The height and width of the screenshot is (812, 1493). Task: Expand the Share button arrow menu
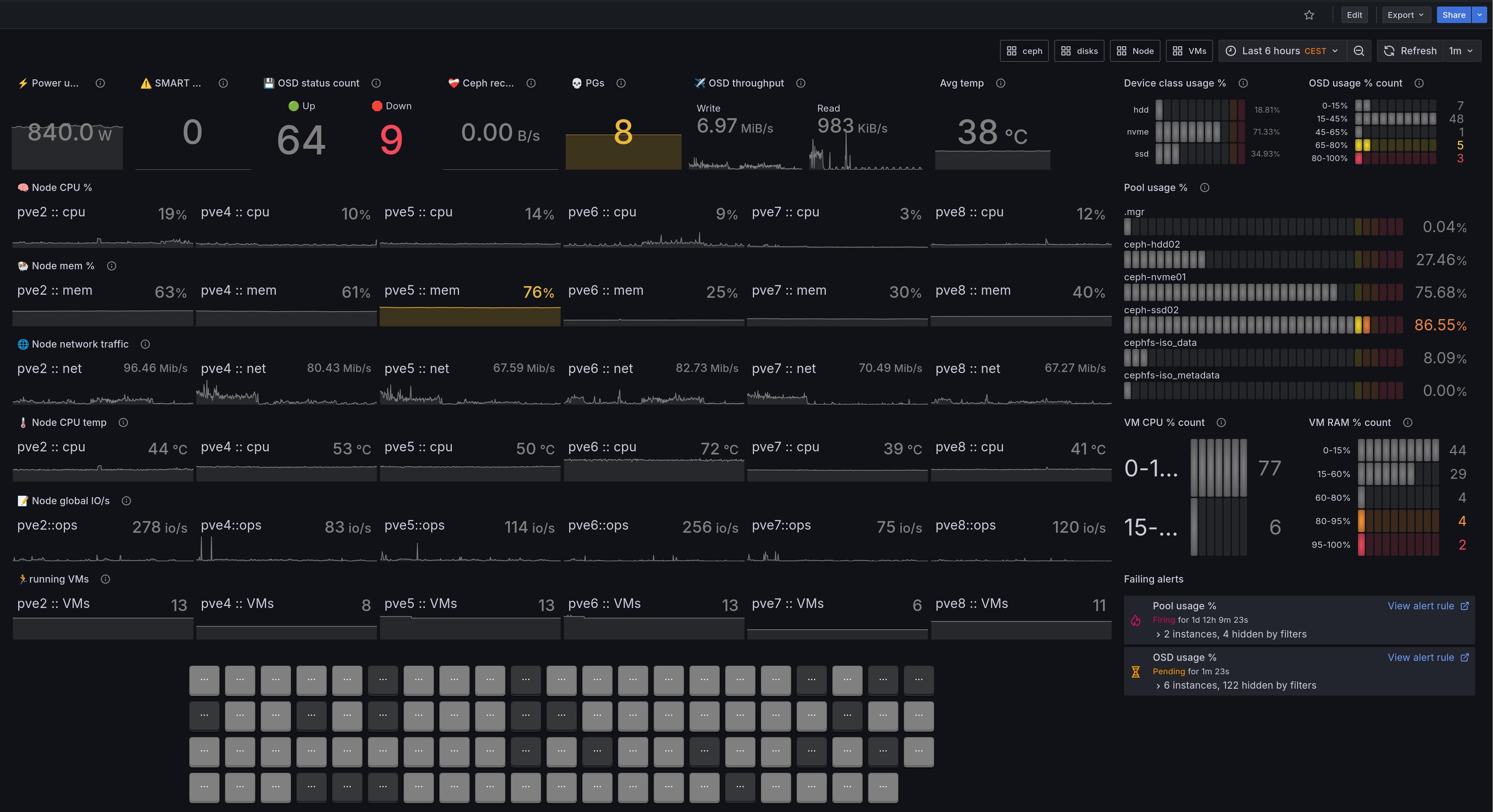[1480, 15]
